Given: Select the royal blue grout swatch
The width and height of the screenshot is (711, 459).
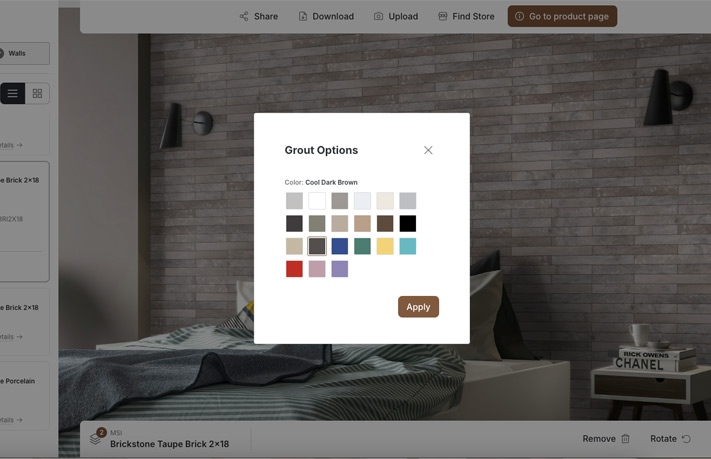Looking at the screenshot, I should point(340,246).
